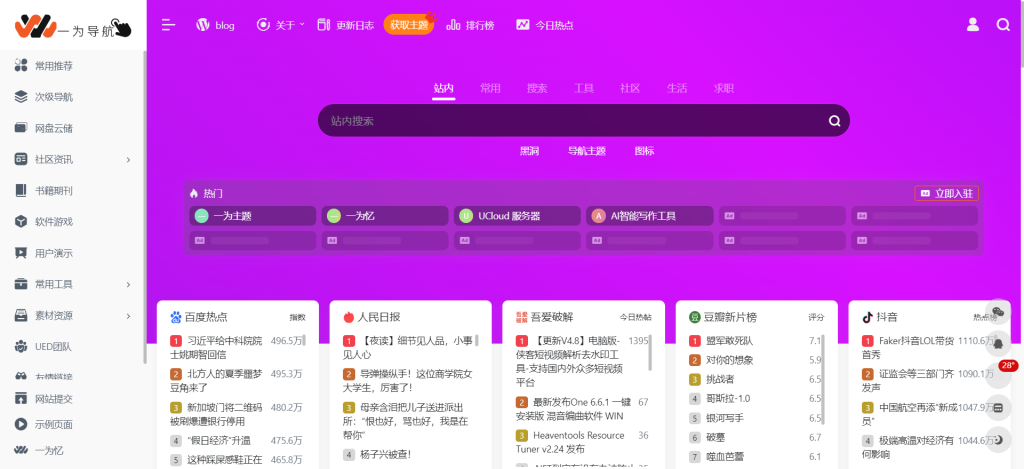Select the 常用 search tab
The image size is (1024, 469).
(490, 88)
